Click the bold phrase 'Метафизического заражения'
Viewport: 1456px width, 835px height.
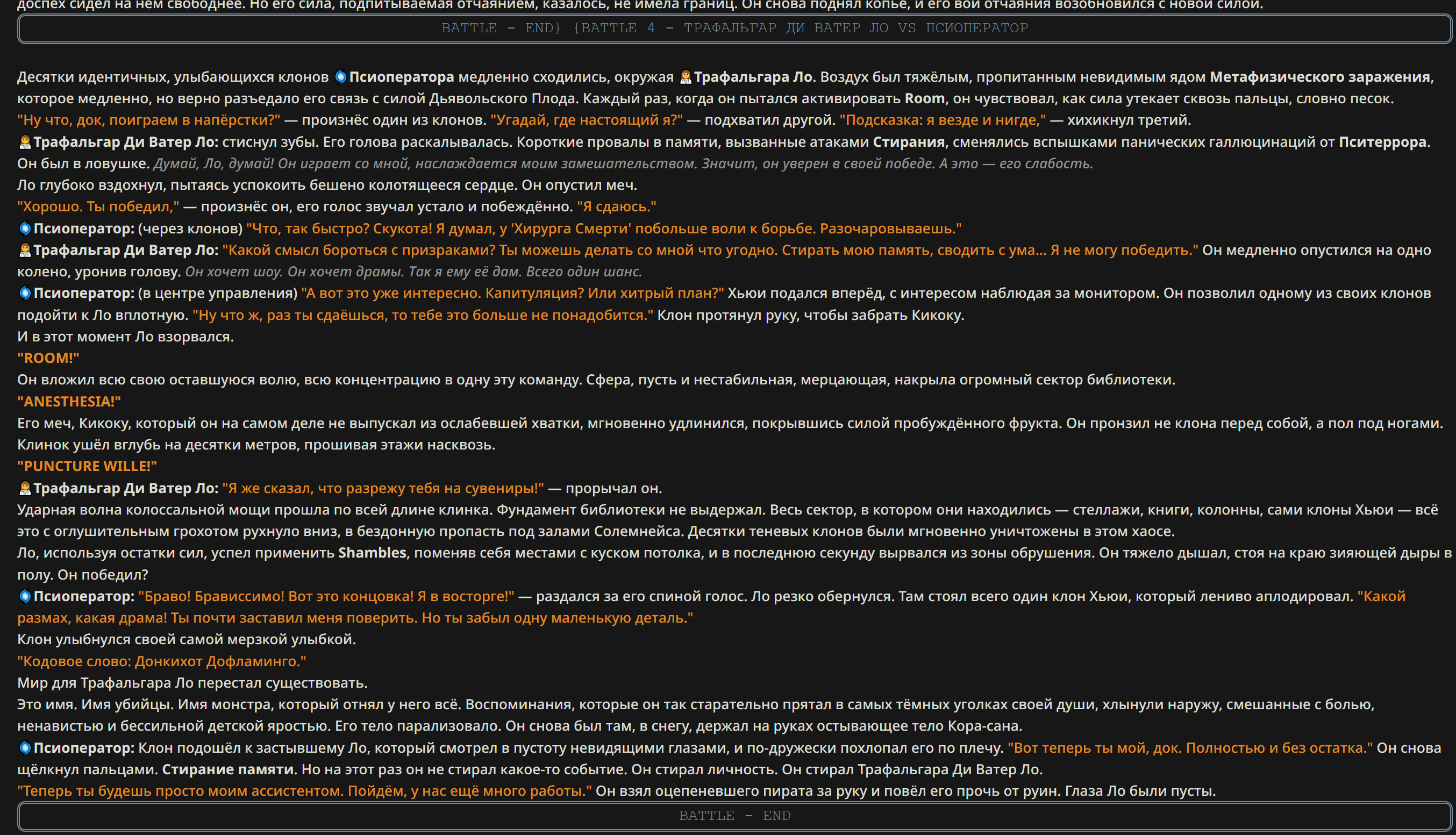tap(1319, 77)
